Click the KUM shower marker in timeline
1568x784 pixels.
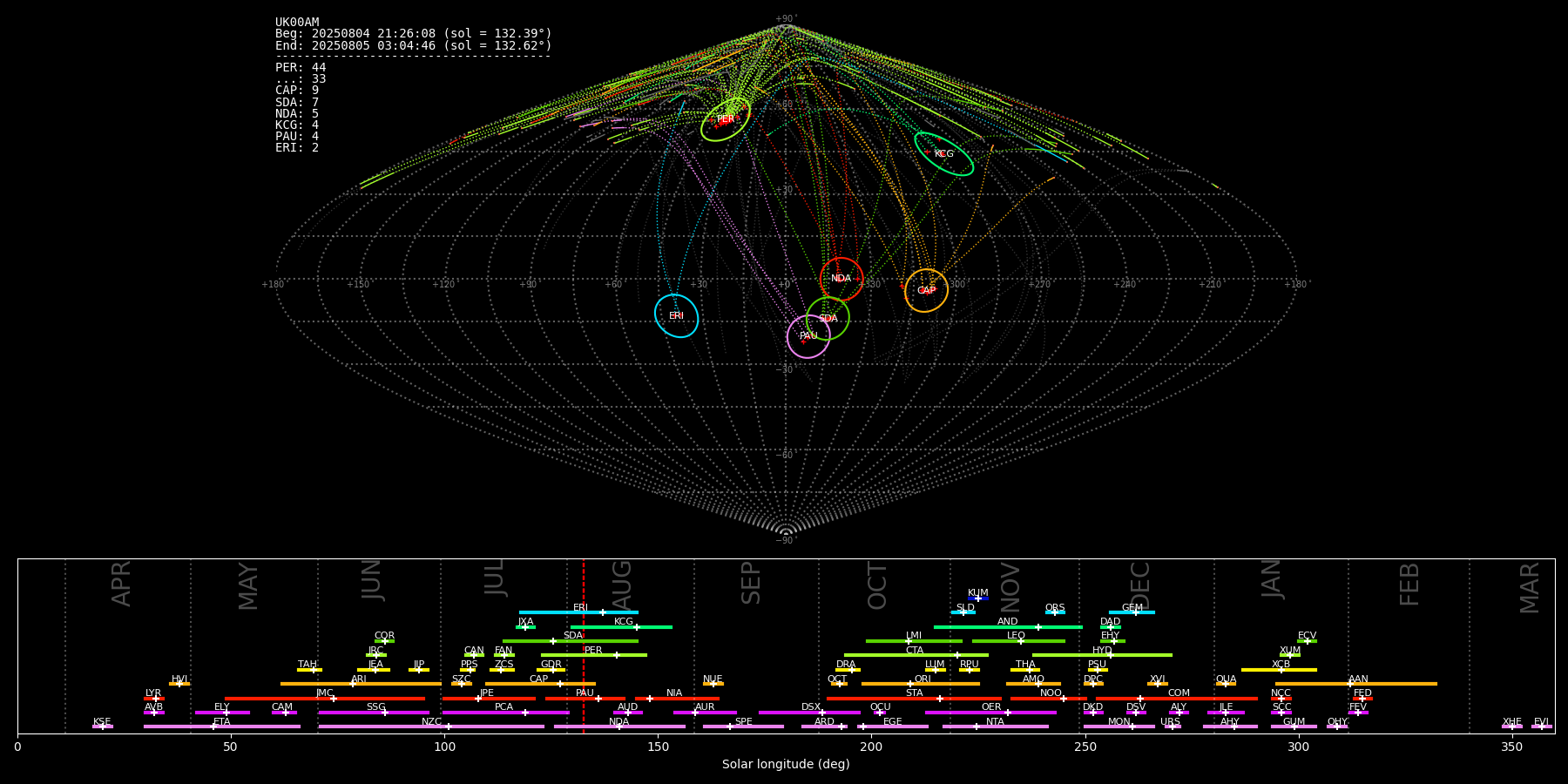[978, 598]
